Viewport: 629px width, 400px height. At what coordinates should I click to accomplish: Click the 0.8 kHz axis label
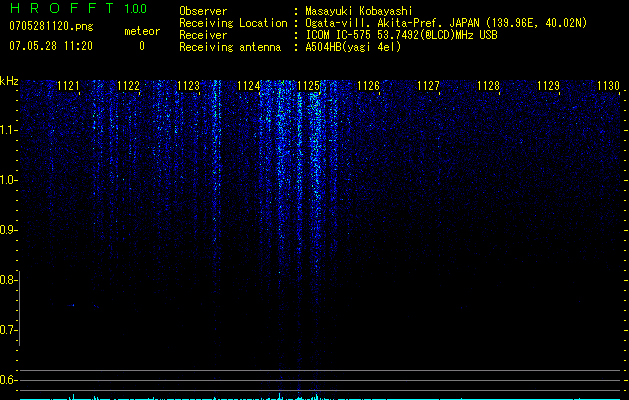click(x=8, y=280)
